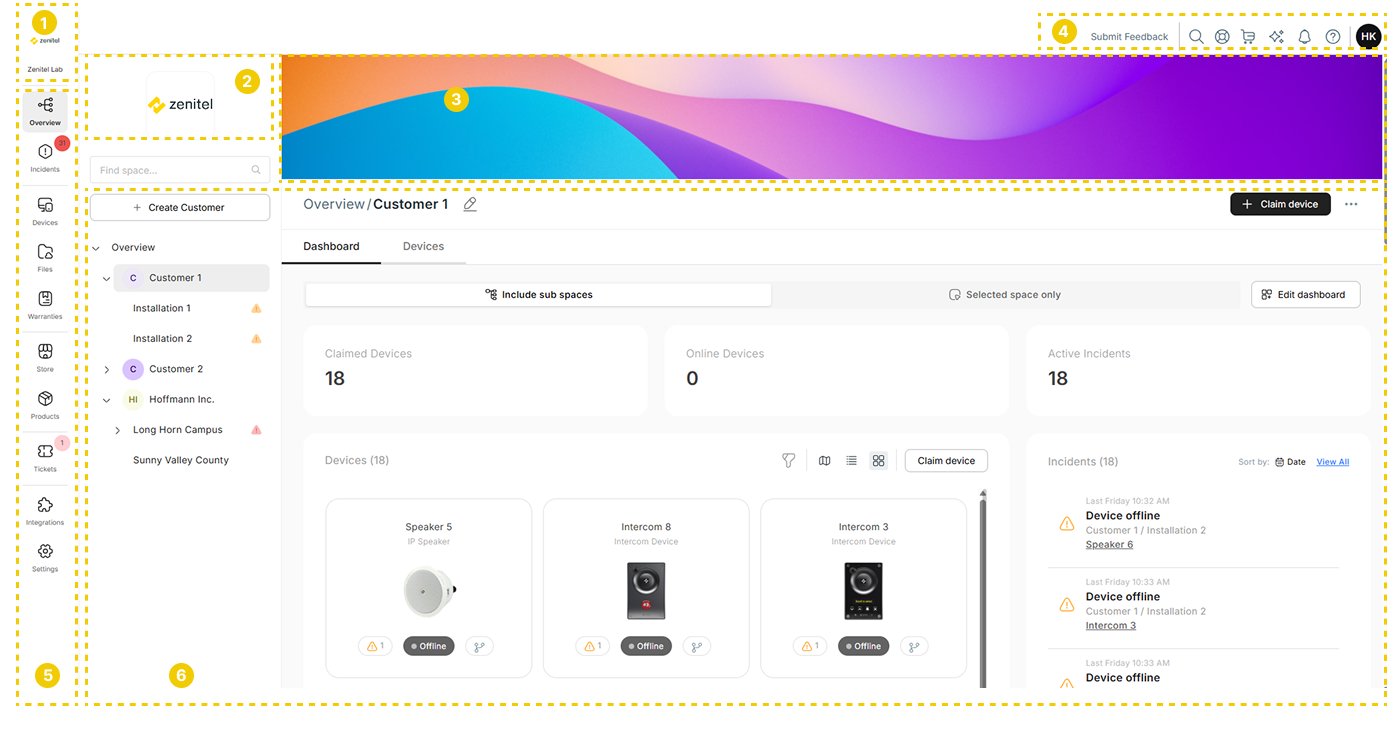The image size is (1400, 752).
Task: Open notifications bell icon
Action: click(x=1304, y=37)
